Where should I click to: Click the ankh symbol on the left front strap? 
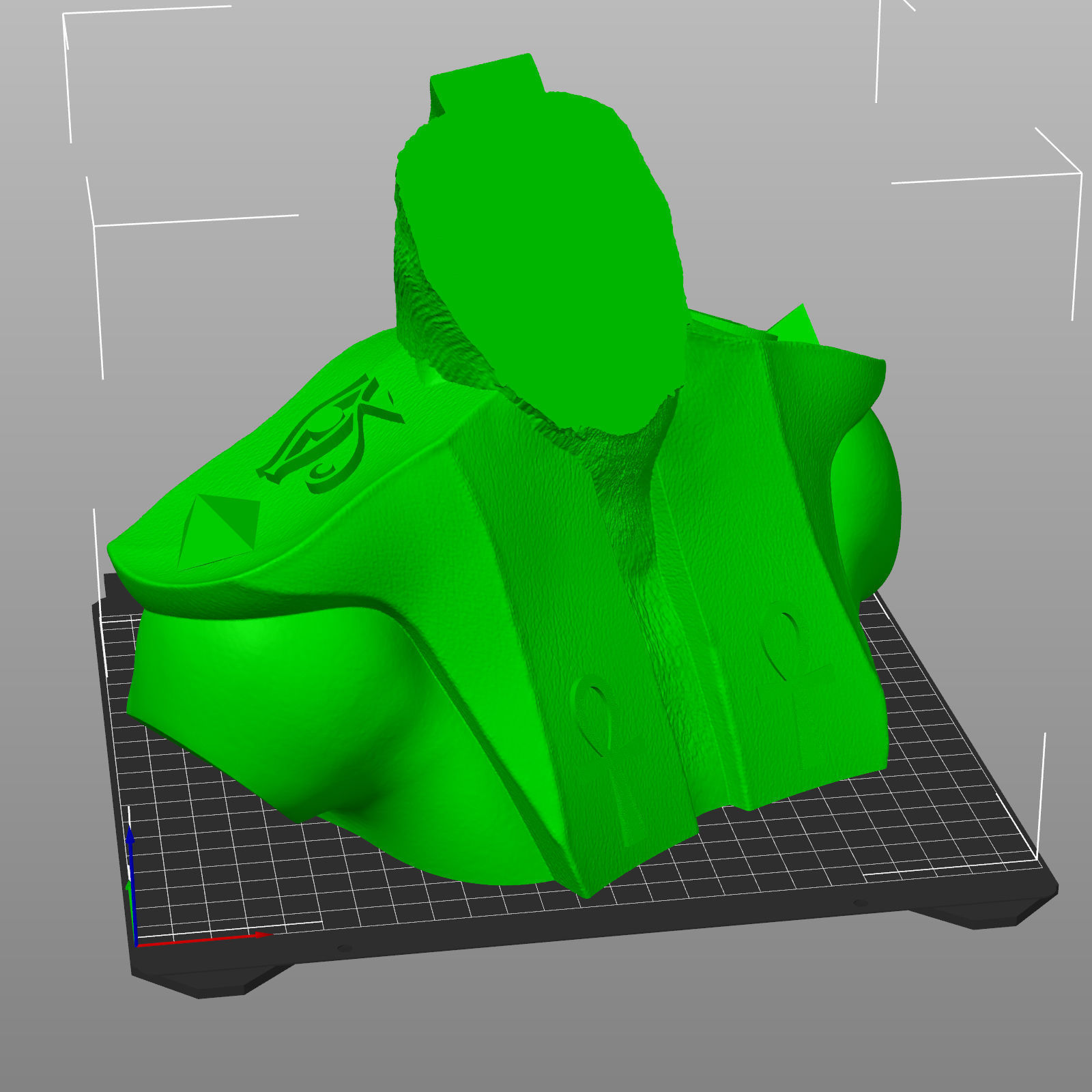click(x=609, y=760)
